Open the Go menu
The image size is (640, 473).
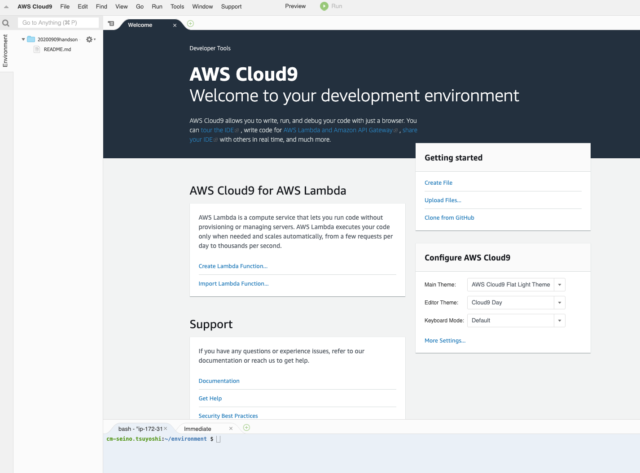click(x=140, y=7)
